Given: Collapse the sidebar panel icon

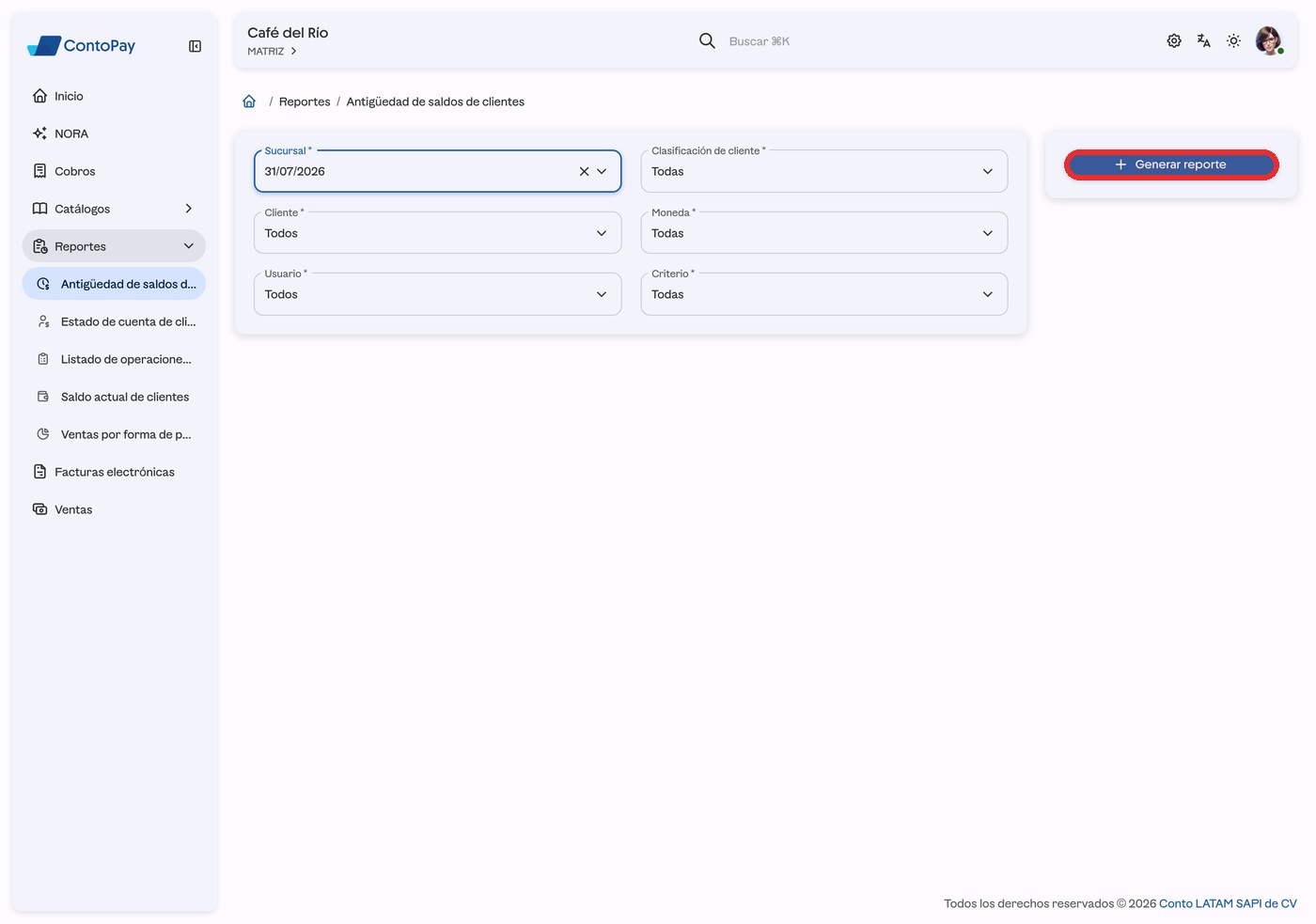Looking at the screenshot, I should pyautogui.click(x=195, y=46).
